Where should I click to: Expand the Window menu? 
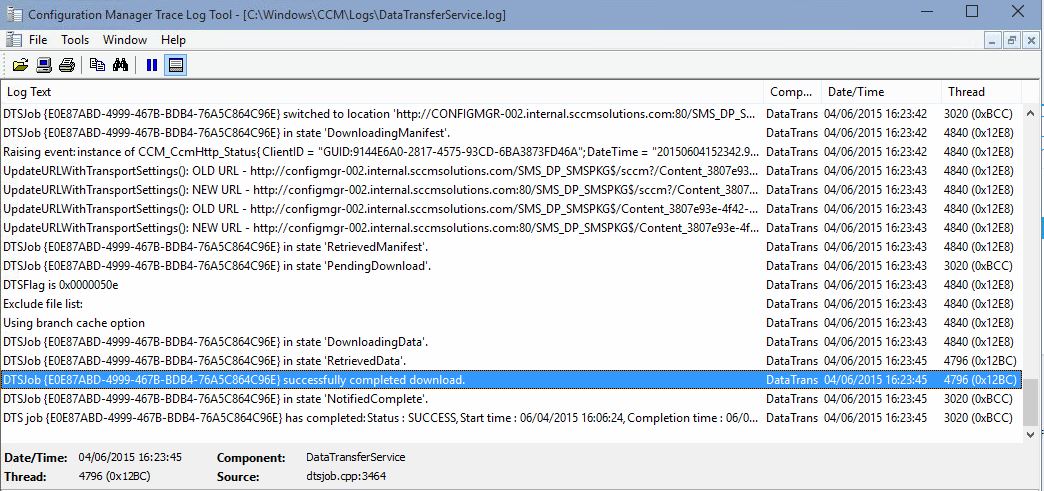click(x=125, y=40)
